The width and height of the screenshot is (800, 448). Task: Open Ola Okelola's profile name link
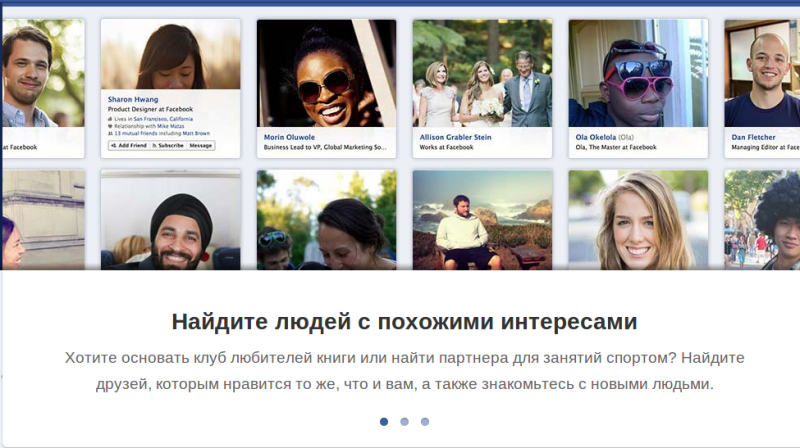pyautogui.click(x=596, y=137)
